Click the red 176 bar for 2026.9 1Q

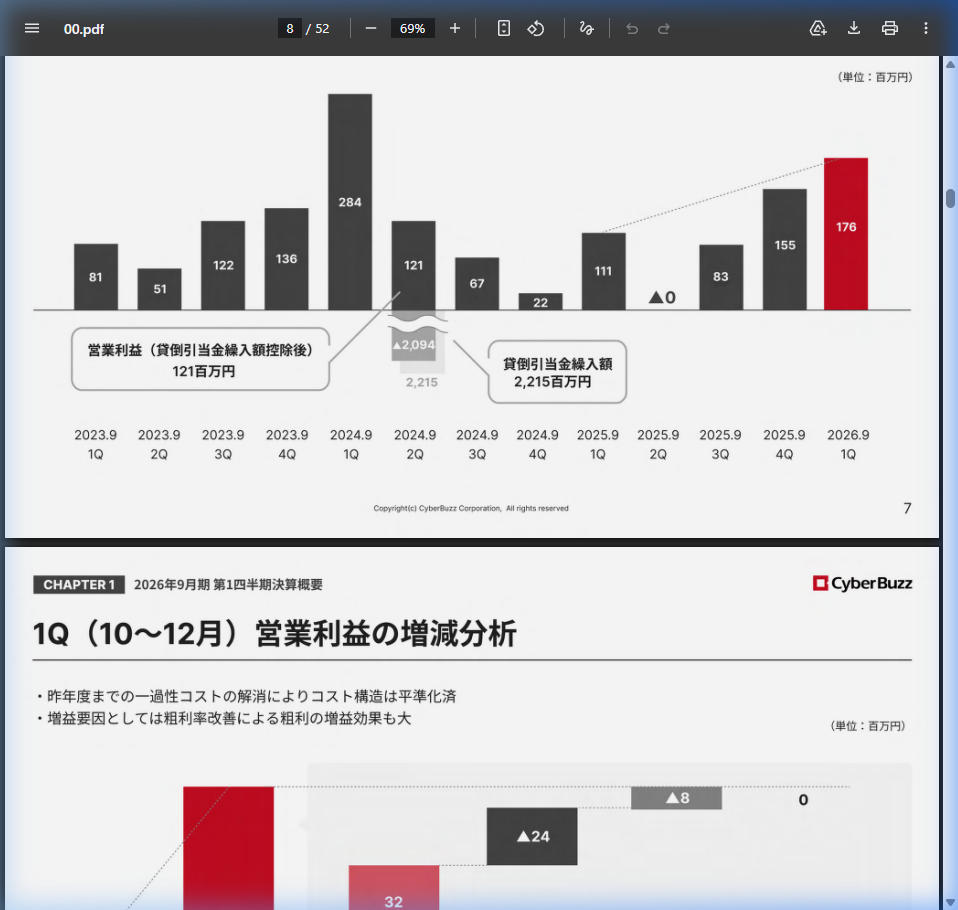pos(845,233)
